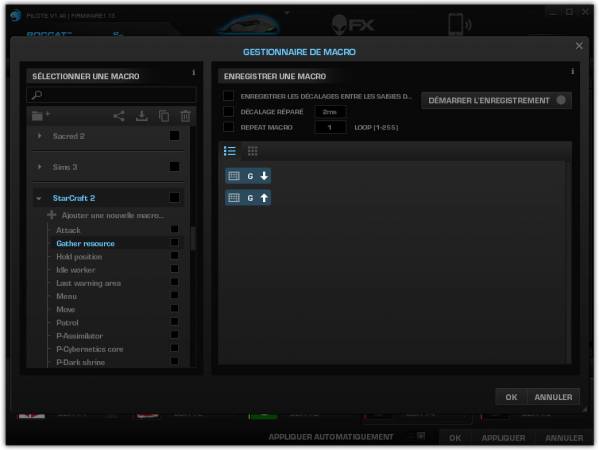Switch to list view of macro steps
The width and height of the screenshot is (599, 450).
point(230,151)
